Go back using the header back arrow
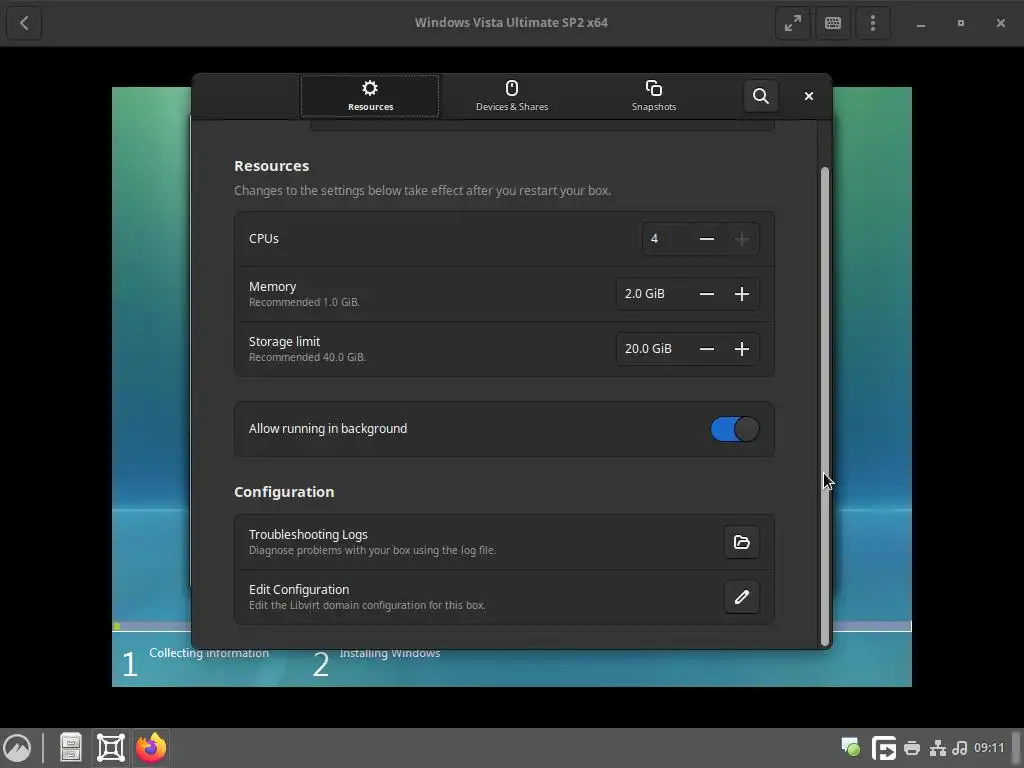Viewport: 1024px width, 768px height. pyautogui.click(x=24, y=23)
